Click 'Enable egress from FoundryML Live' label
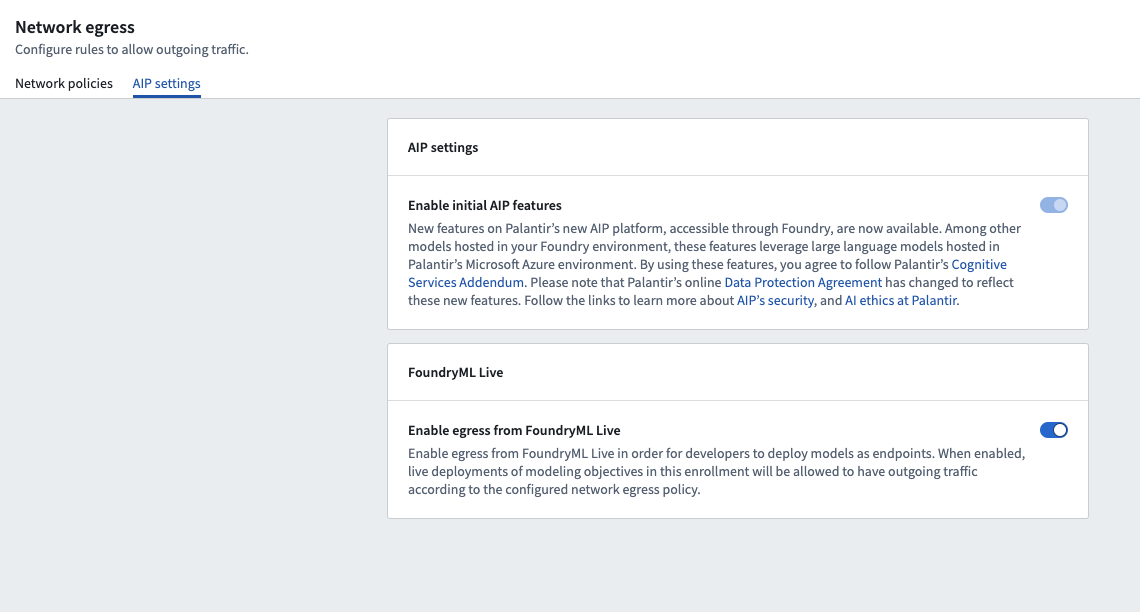 click(514, 430)
